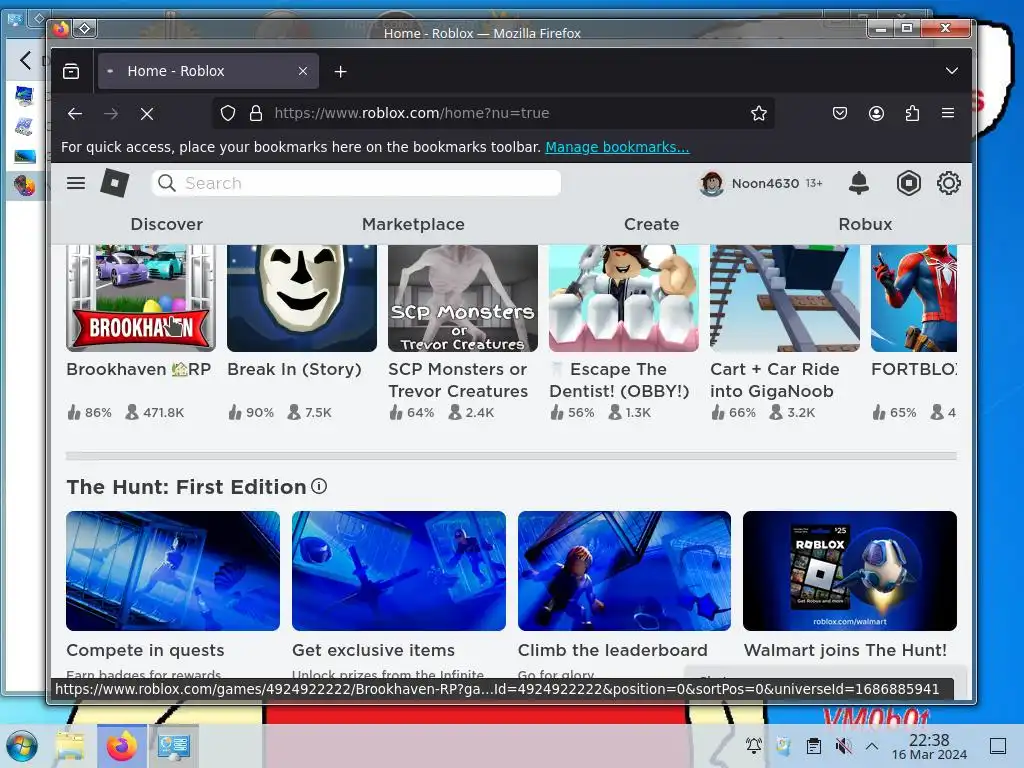Open Firefox application menu
The width and height of the screenshot is (1024, 768).
pyautogui.click(x=948, y=113)
